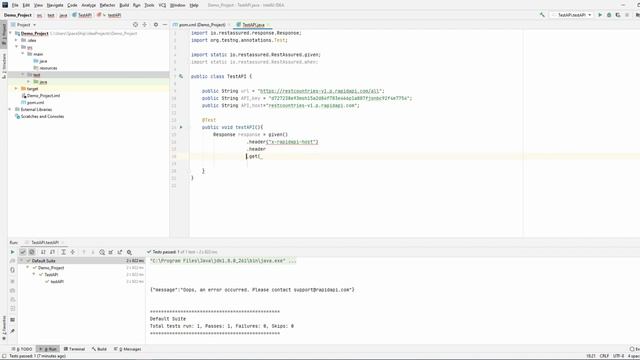Viewport: 640px width, 360px height.
Task: Open the Build tool window button at bottom
Action: tap(99, 349)
